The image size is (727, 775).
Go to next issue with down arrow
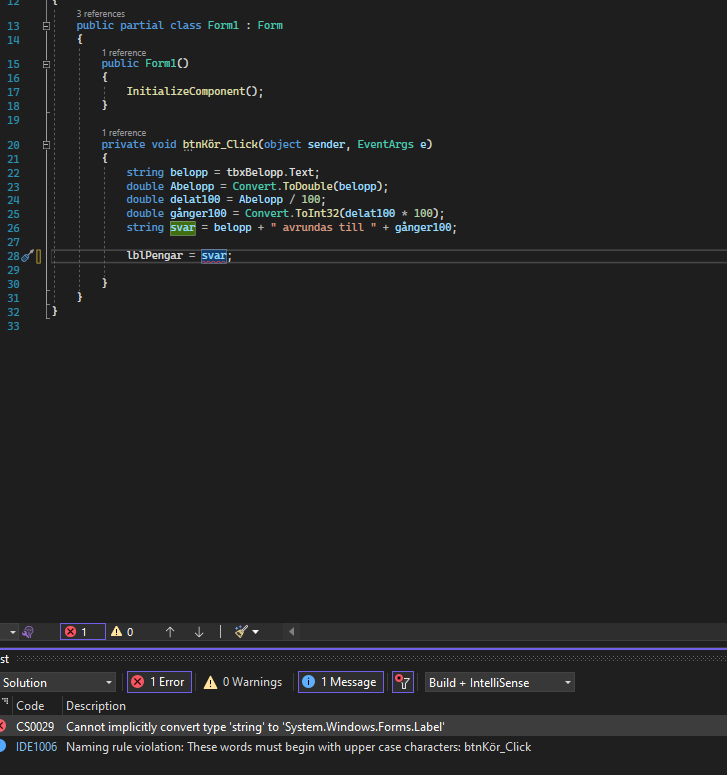[199, 632]
